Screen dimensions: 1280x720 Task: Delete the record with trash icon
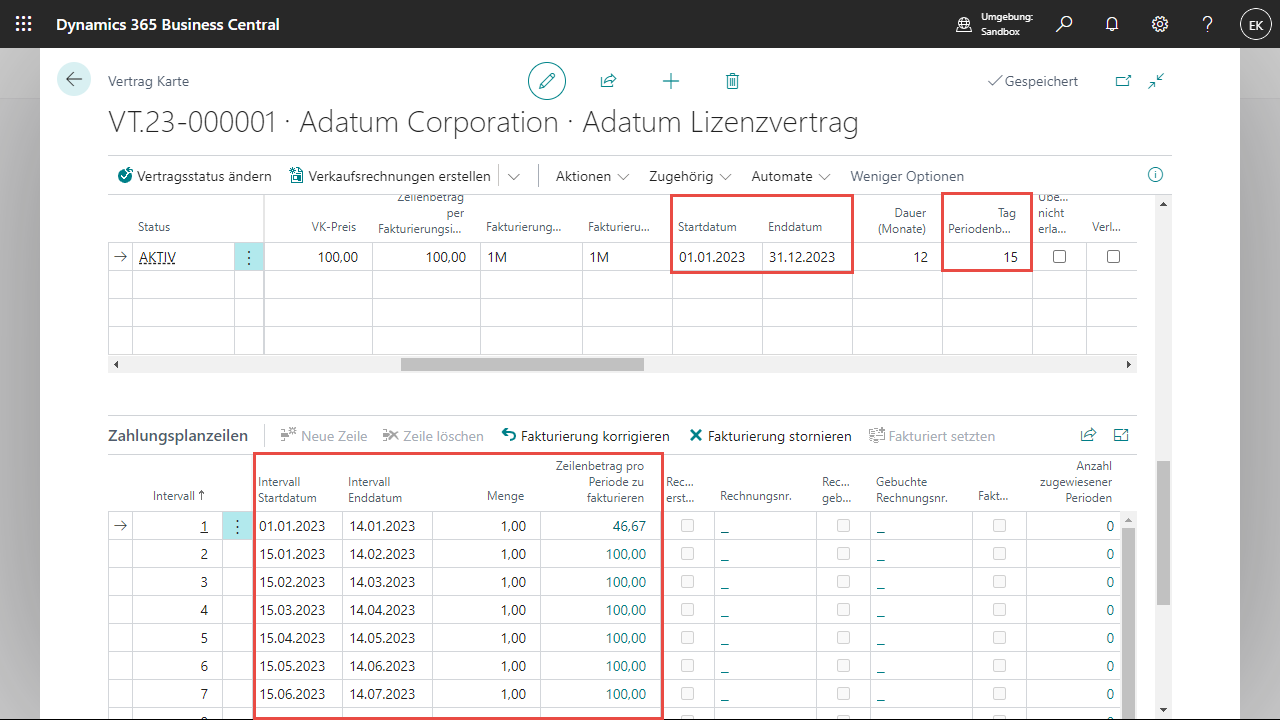(x=732, y=81)
